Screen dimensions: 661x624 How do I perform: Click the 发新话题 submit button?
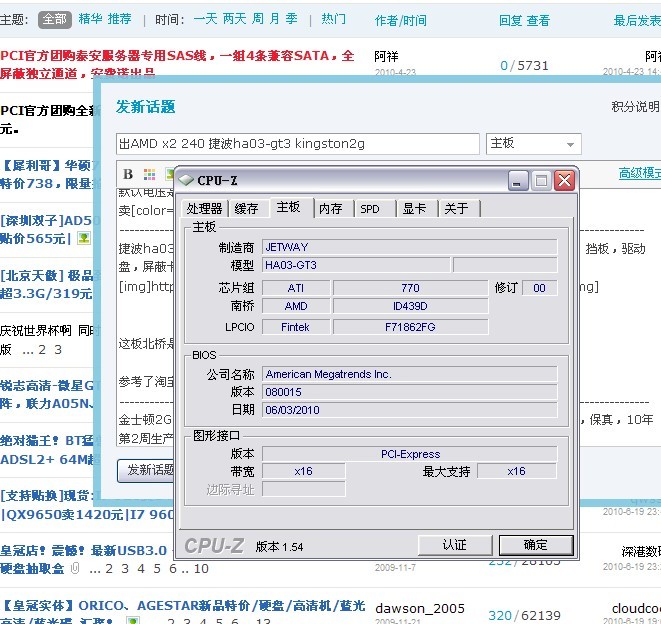point(146,469)
